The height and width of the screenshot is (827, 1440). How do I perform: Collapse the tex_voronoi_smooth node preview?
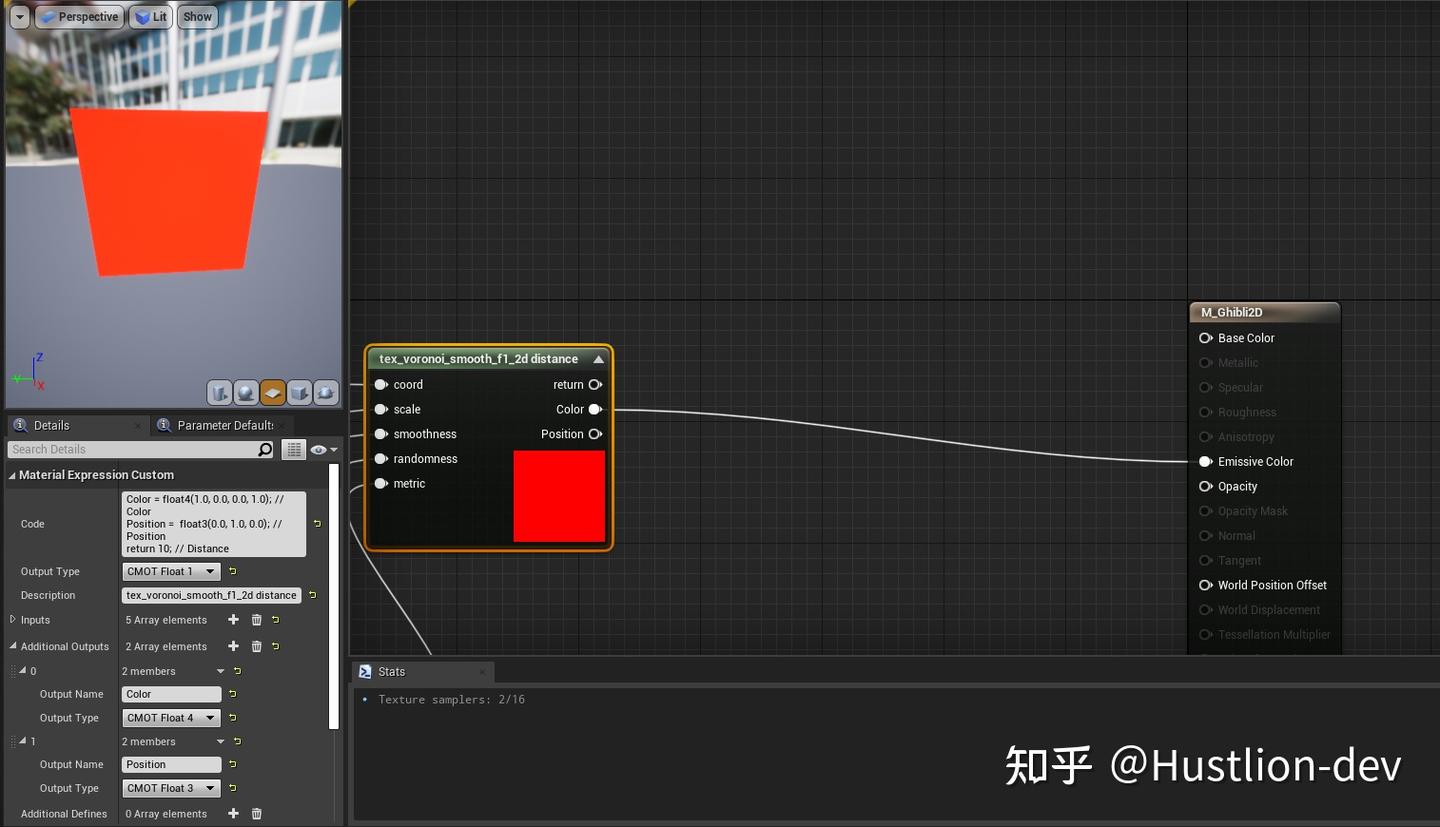(598, 358)
